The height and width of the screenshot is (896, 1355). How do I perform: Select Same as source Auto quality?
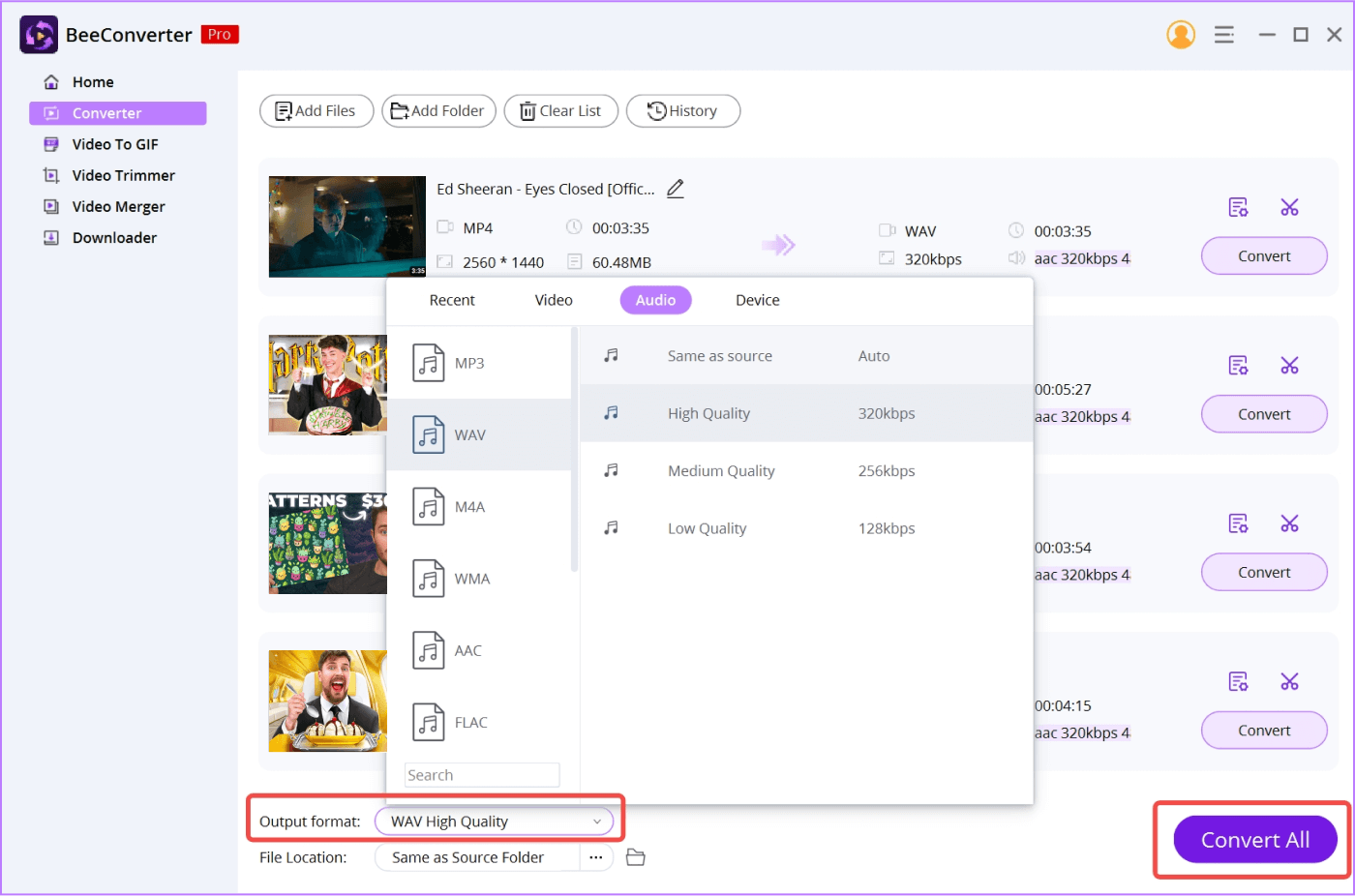tap(806, 356)
